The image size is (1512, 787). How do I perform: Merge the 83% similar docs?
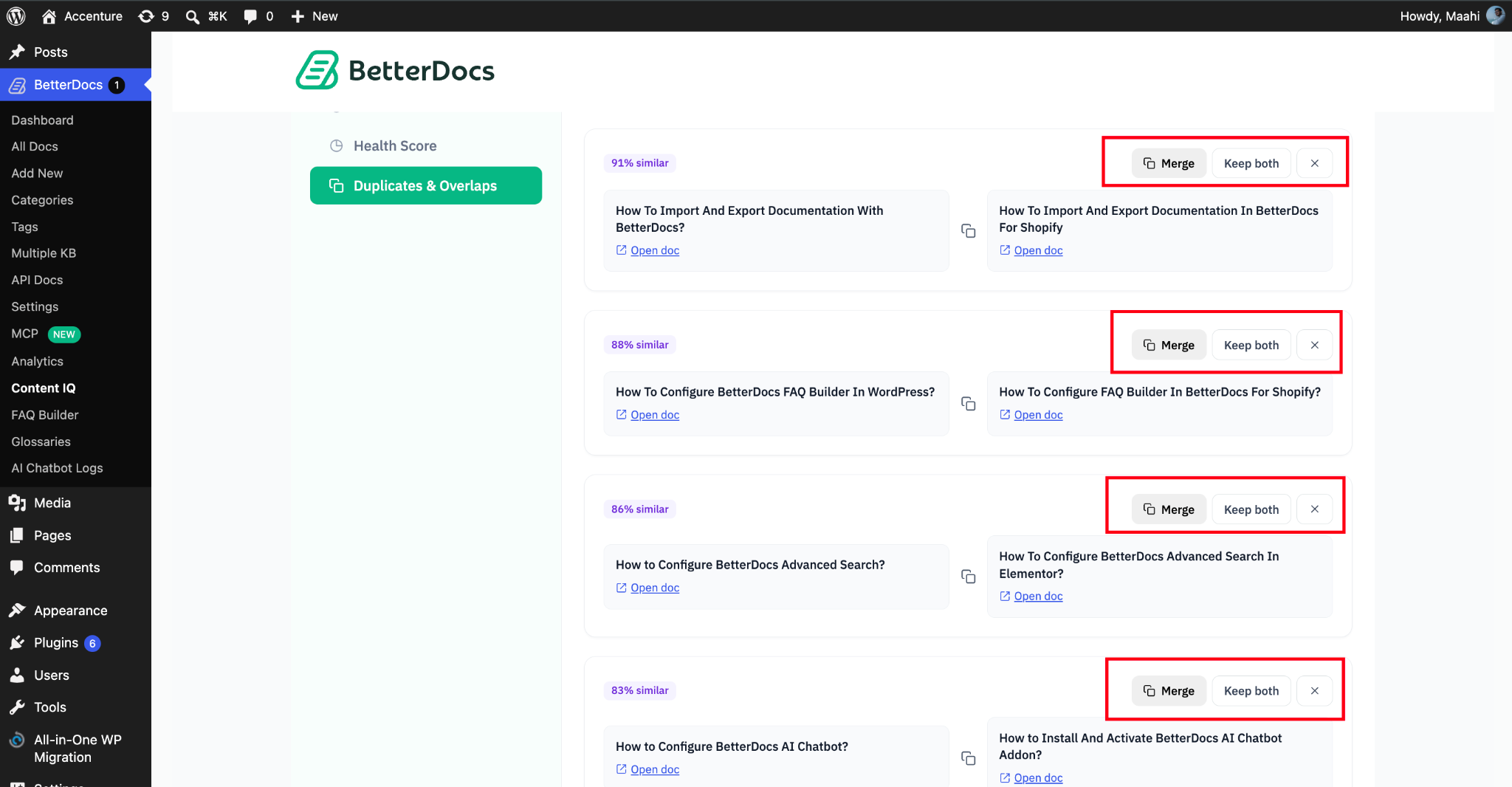coord(1169,690)
